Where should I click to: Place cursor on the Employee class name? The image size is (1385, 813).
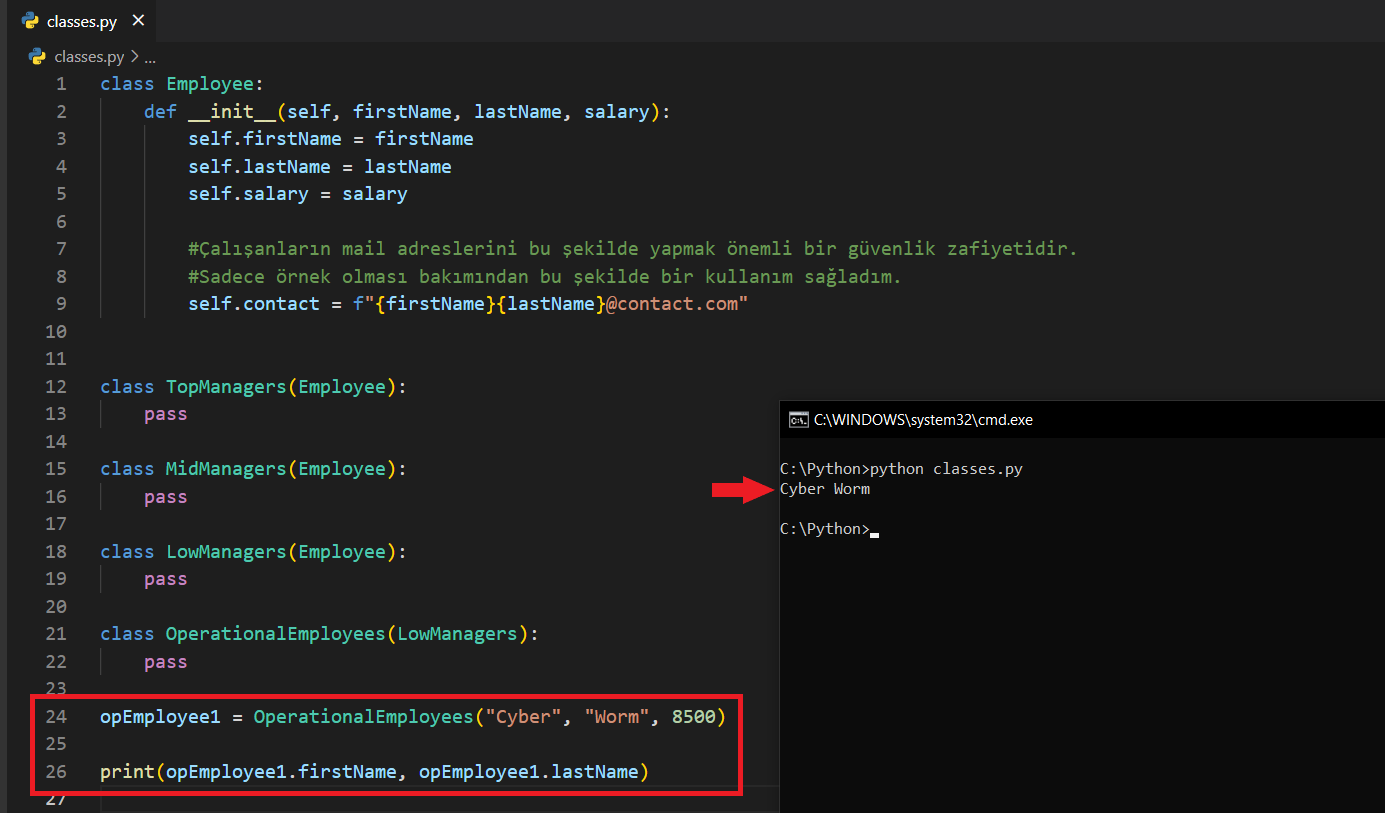pyautogui.click(x=209, y=84)
